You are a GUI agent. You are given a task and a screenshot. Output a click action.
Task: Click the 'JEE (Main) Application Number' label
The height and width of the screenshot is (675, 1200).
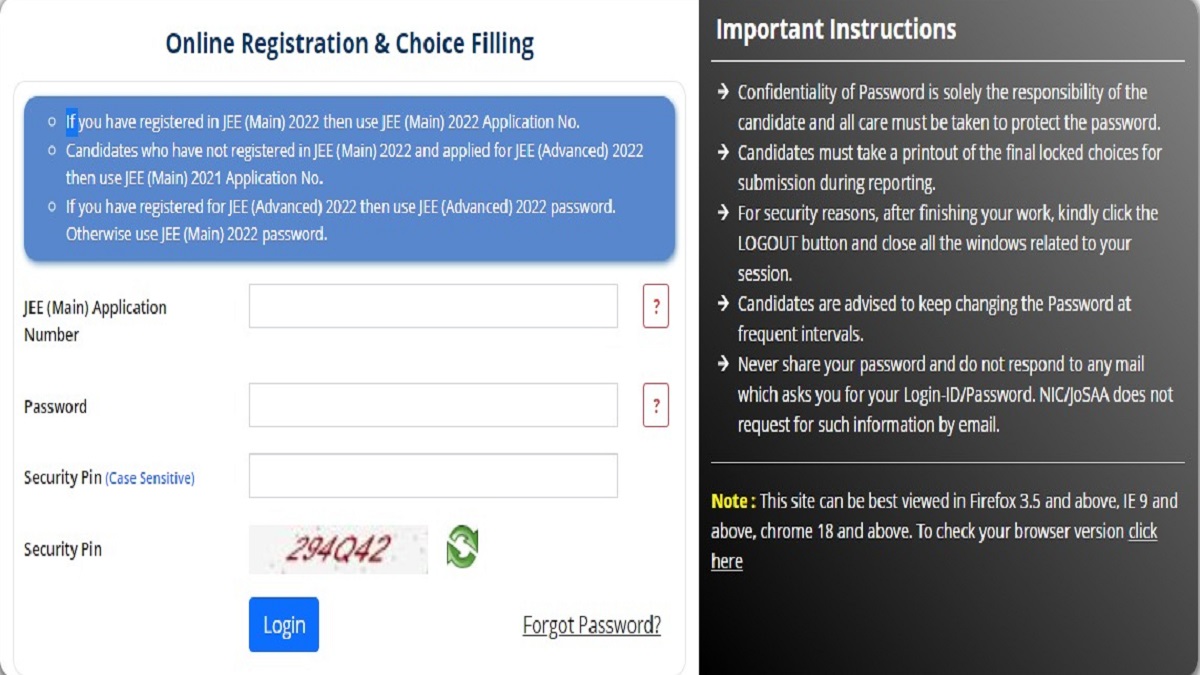click(95, 321)
